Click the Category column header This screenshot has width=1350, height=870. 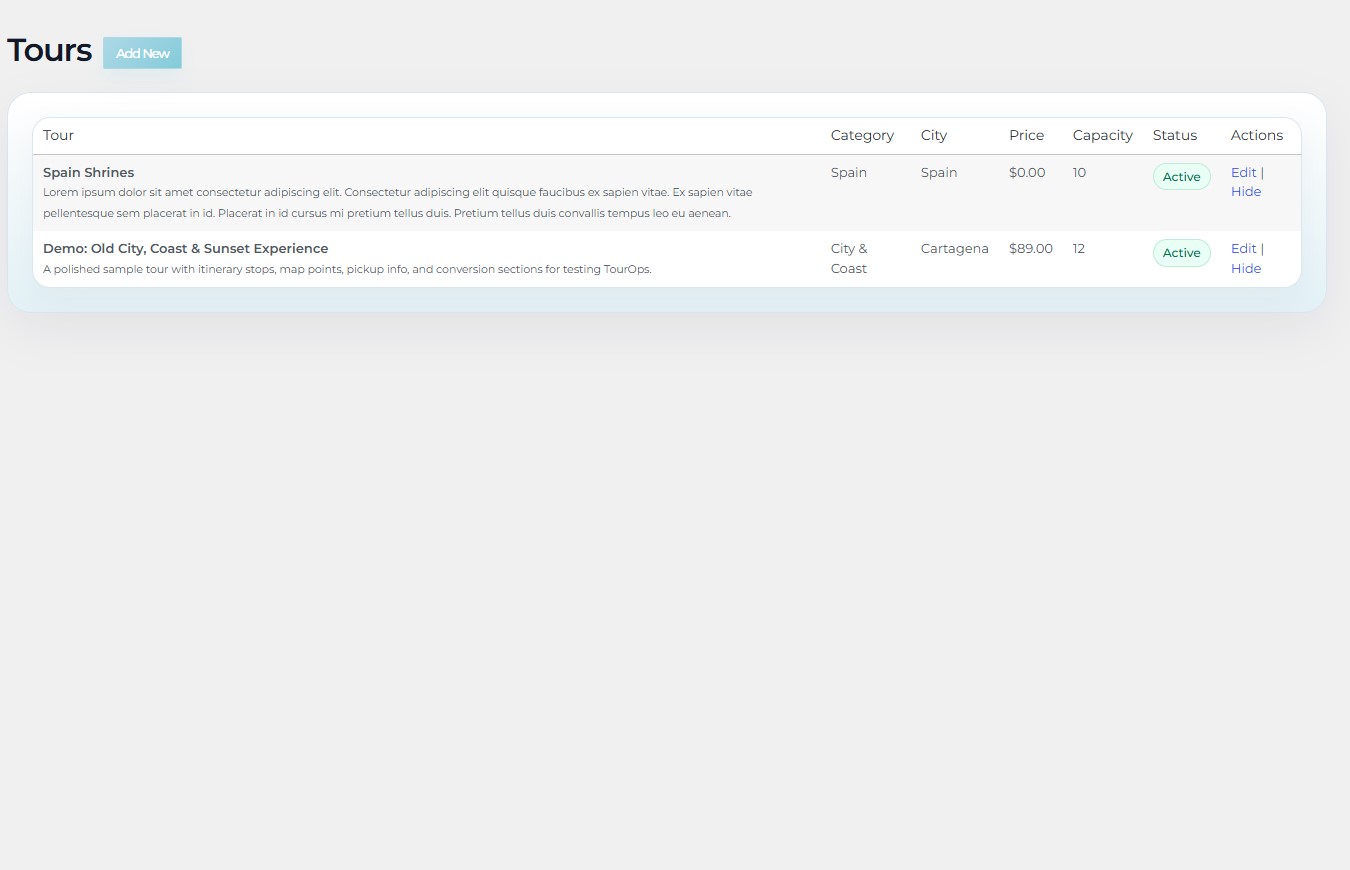click(862, 135)
